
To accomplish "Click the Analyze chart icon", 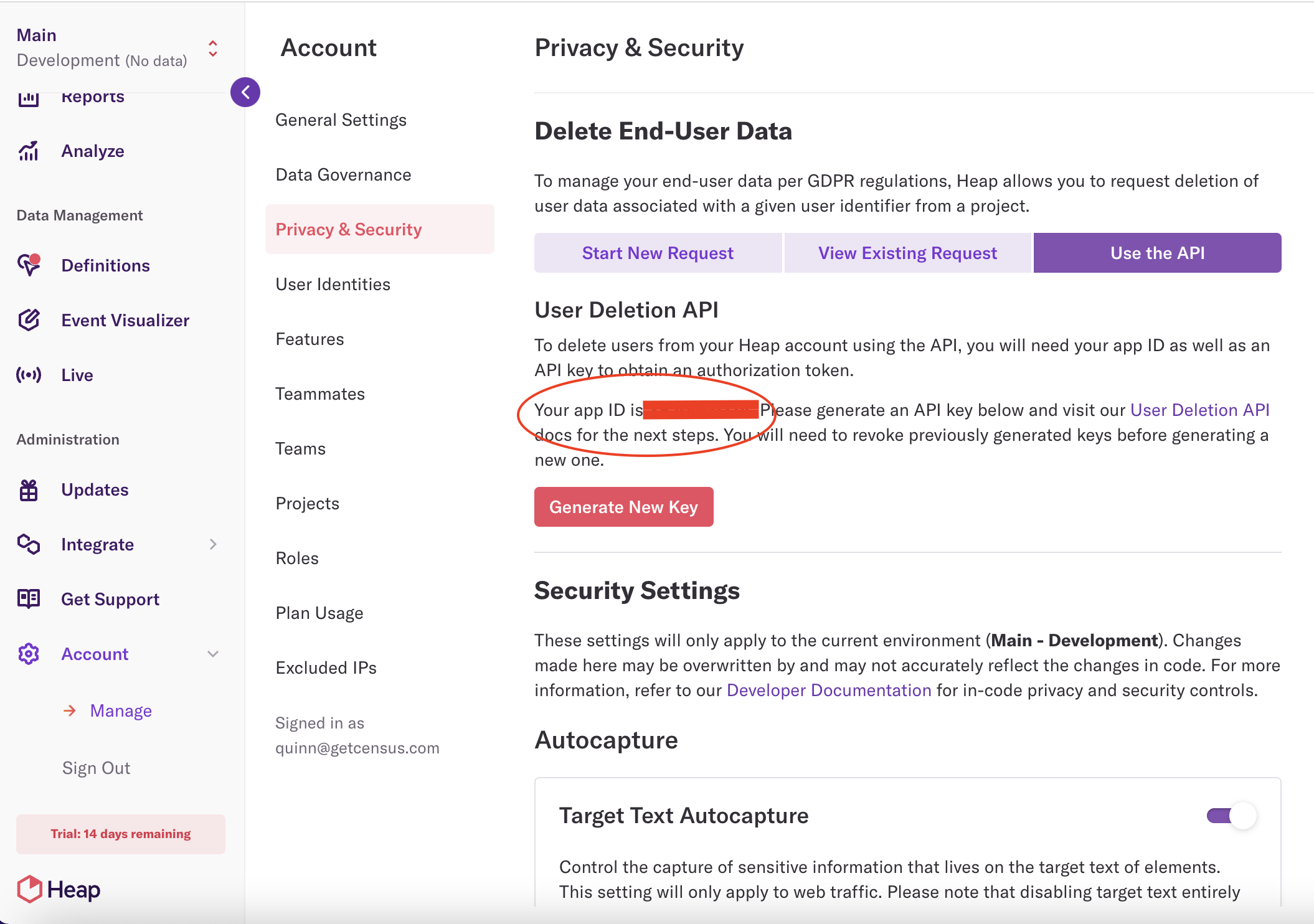I will [x=29, y=151].
